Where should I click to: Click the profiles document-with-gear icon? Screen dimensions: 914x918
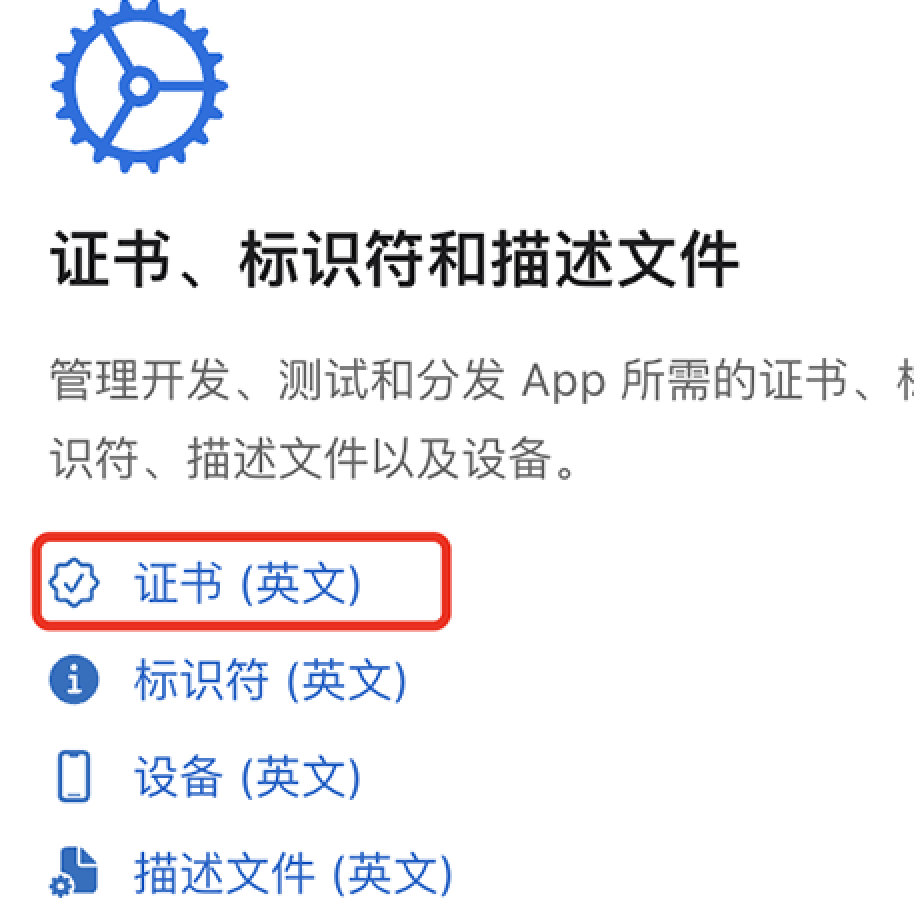[74, 872]
